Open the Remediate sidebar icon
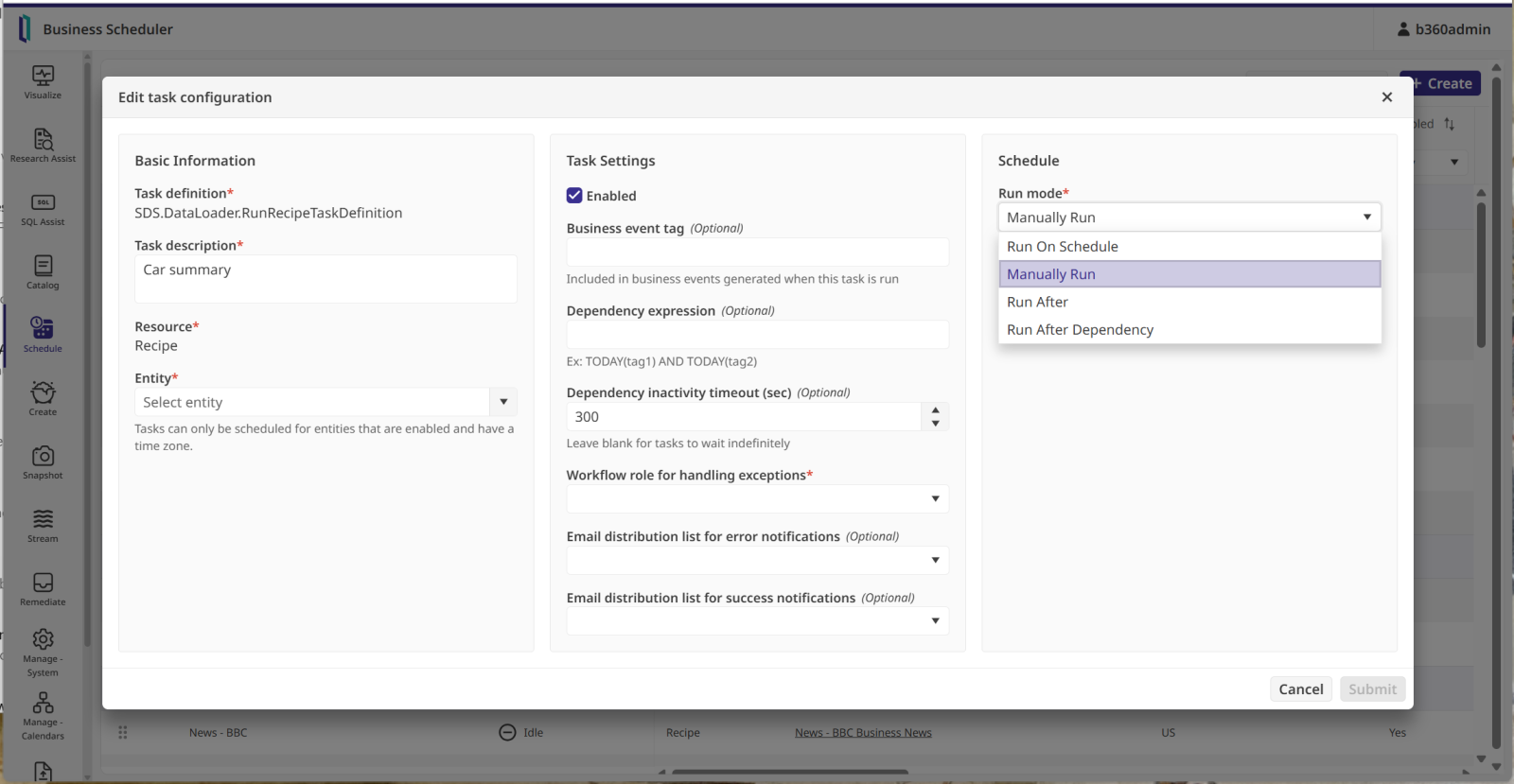 coord(43,584)
